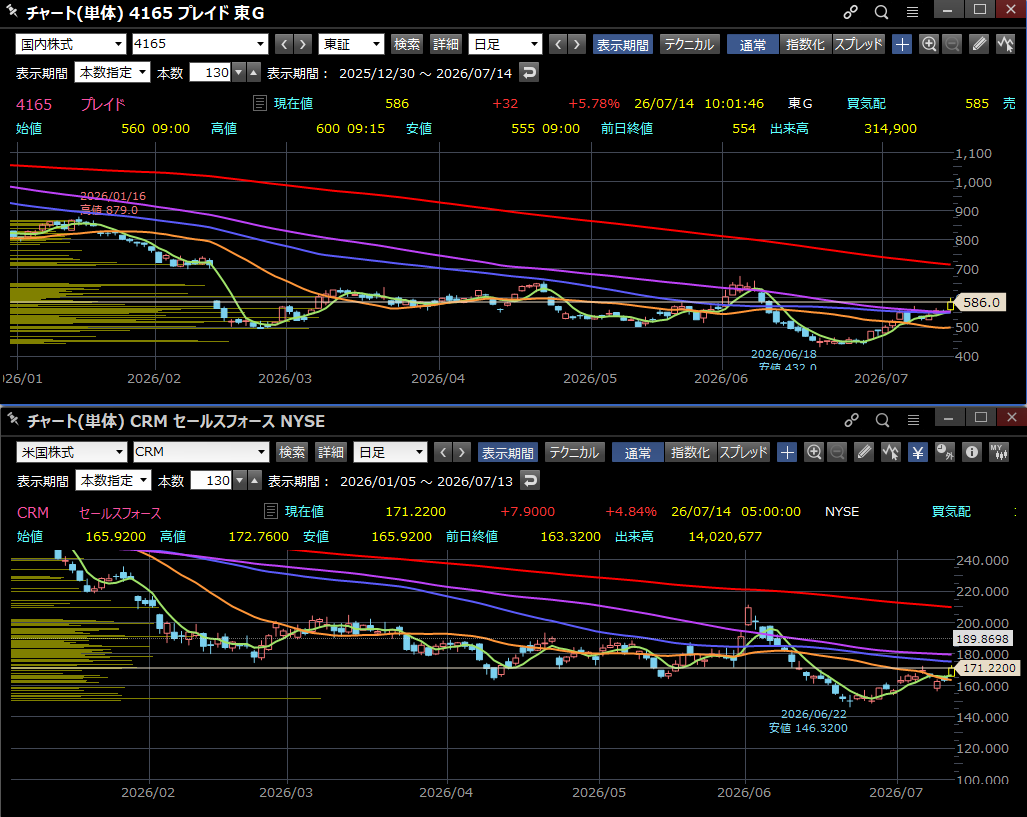Open the 本数指定 dropdown in top chart
Image resolution: width=1027 pixels, height=817 pixels.
tap(113, 72)
